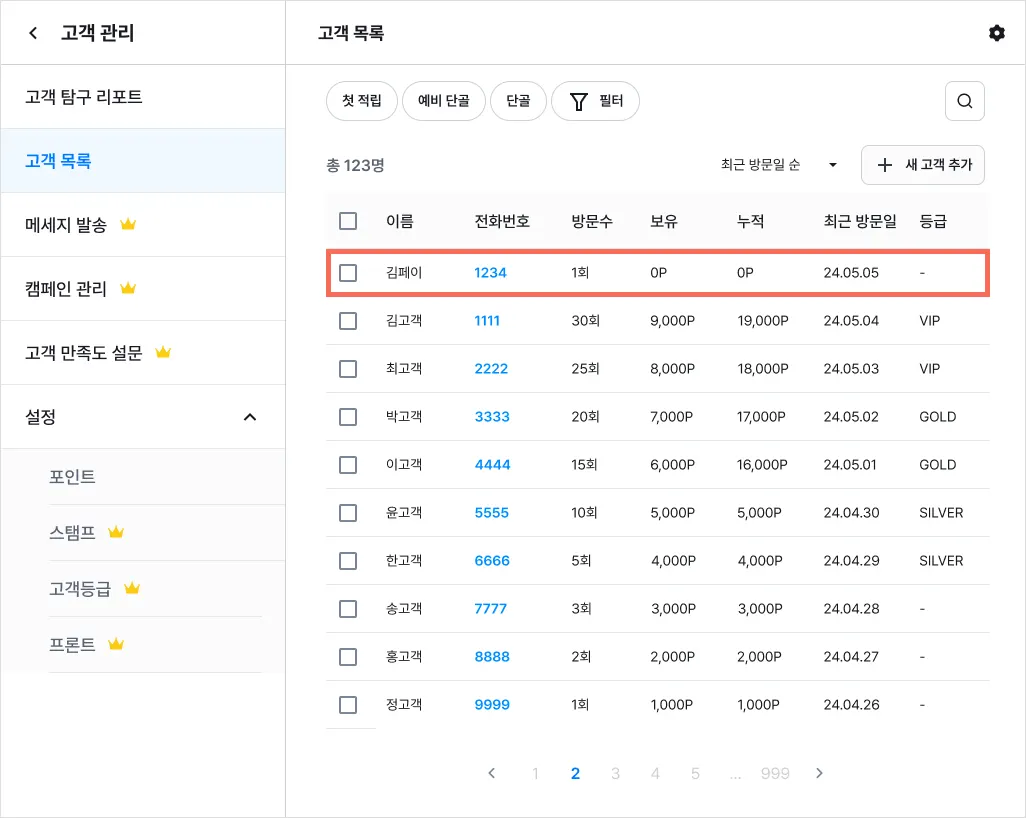
Task: Apply the 예비 단골 filter chip
Action: [x=444, y=101]
